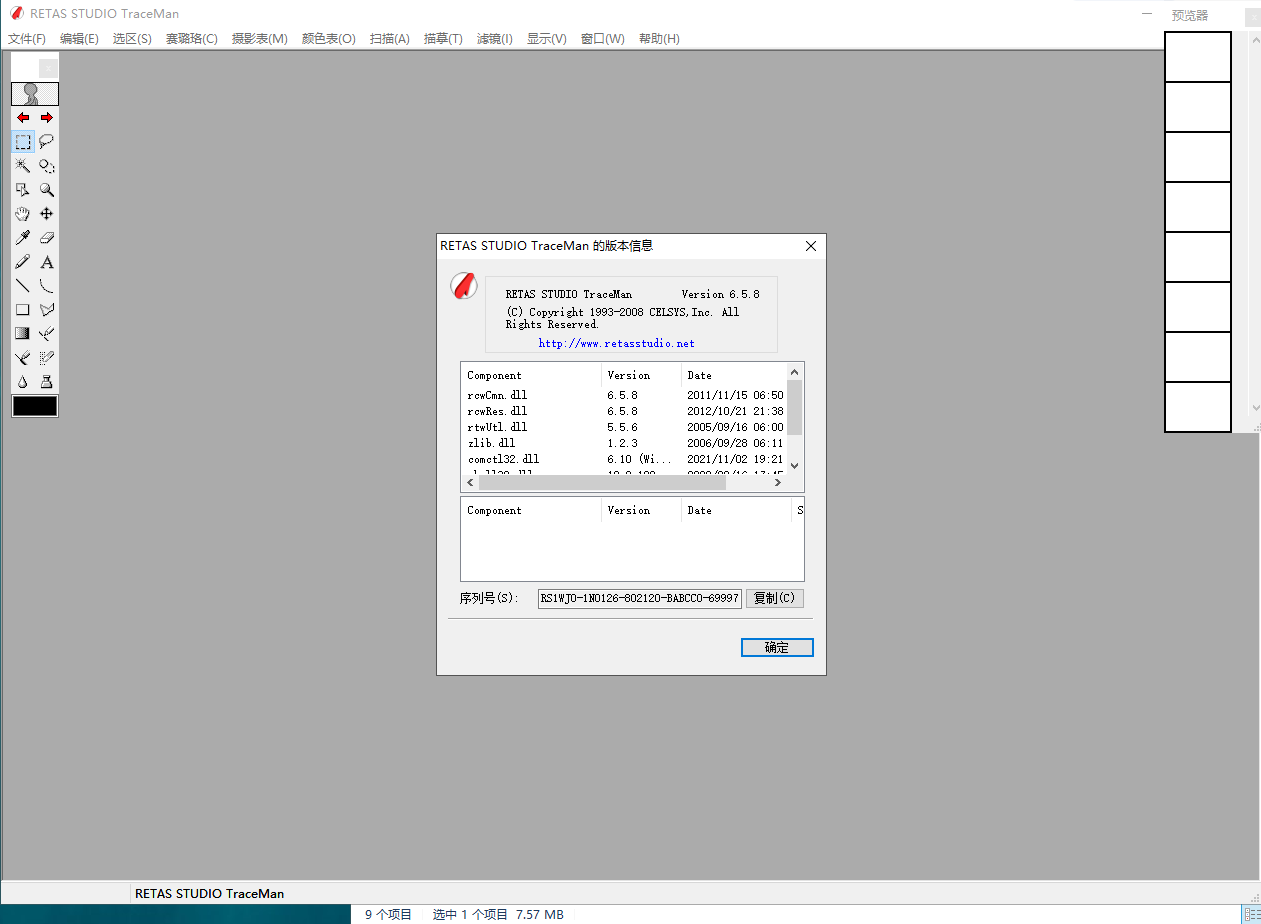This screenshot has width=1261, height=924.
Task: Close the 版本信息 dialog with X
Action: click(x=811, y=246)
